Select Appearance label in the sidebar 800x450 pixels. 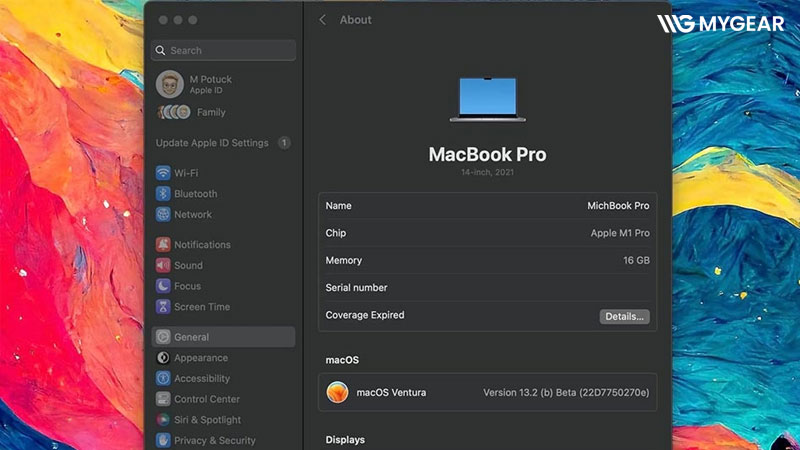pyautogui.click(x=201, y=358)
